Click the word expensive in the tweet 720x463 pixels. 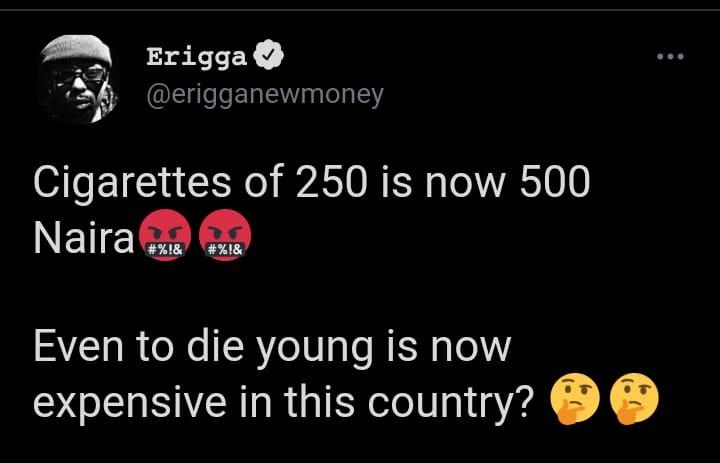pyautogui.click(x=130, y=403)
